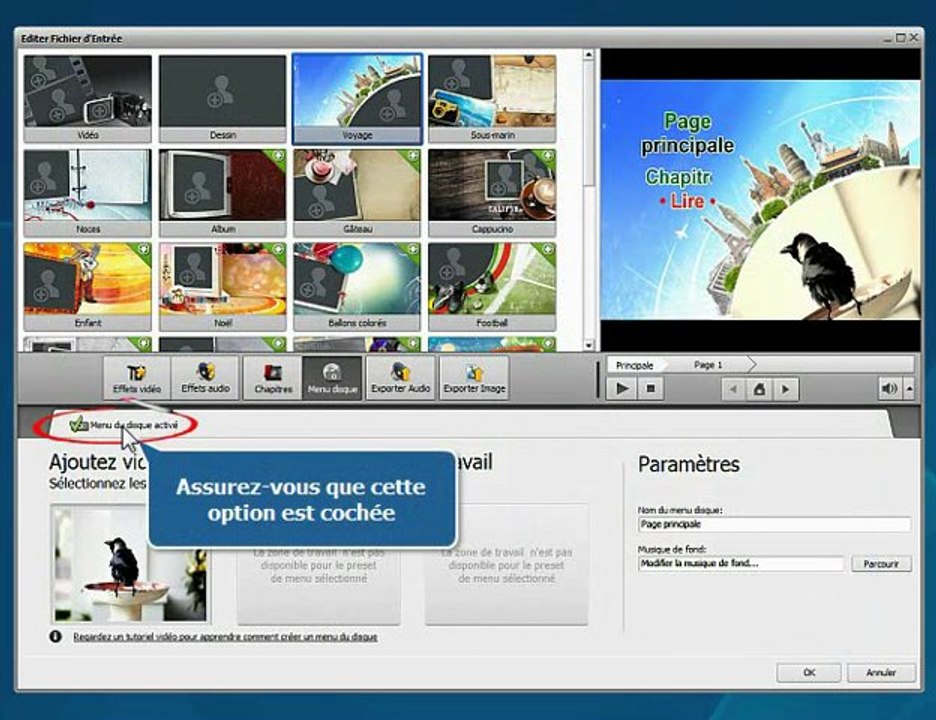The height and width of the screenshot is (720, 936).
Task: Toggle the Menu du disque activé checkbox
Action: tap(79, 425)
